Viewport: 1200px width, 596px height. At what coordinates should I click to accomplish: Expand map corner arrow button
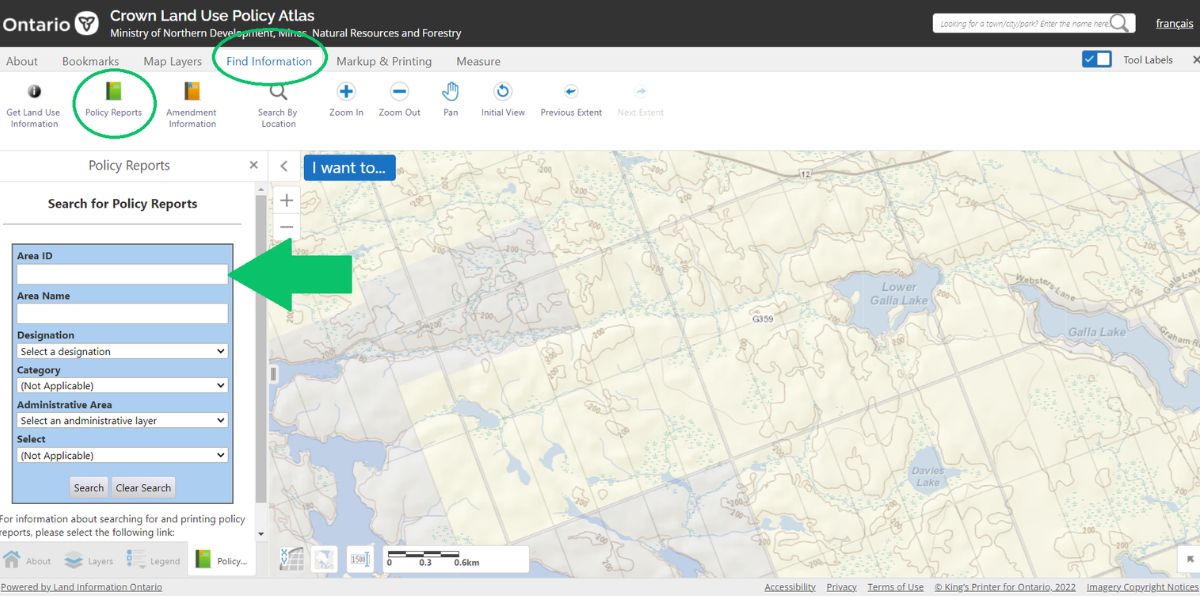(x=1190, y=559)
